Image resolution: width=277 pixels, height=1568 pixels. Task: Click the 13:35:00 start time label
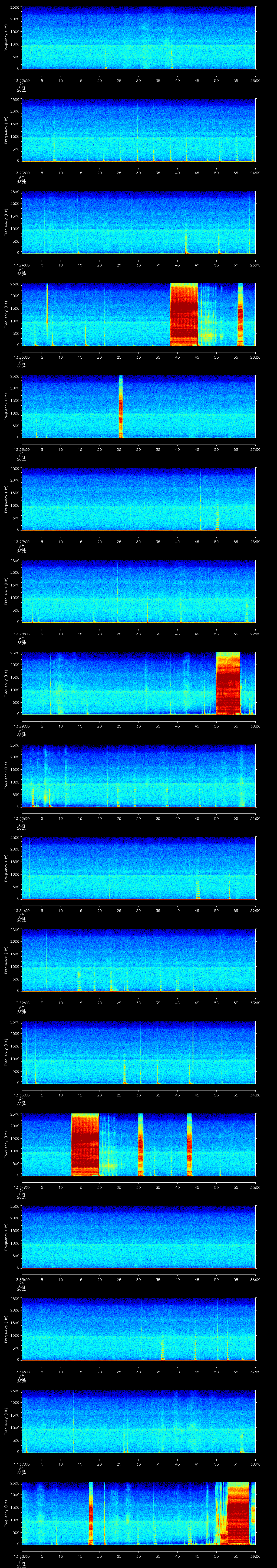pyautogui.click(x=21, y=1279)
